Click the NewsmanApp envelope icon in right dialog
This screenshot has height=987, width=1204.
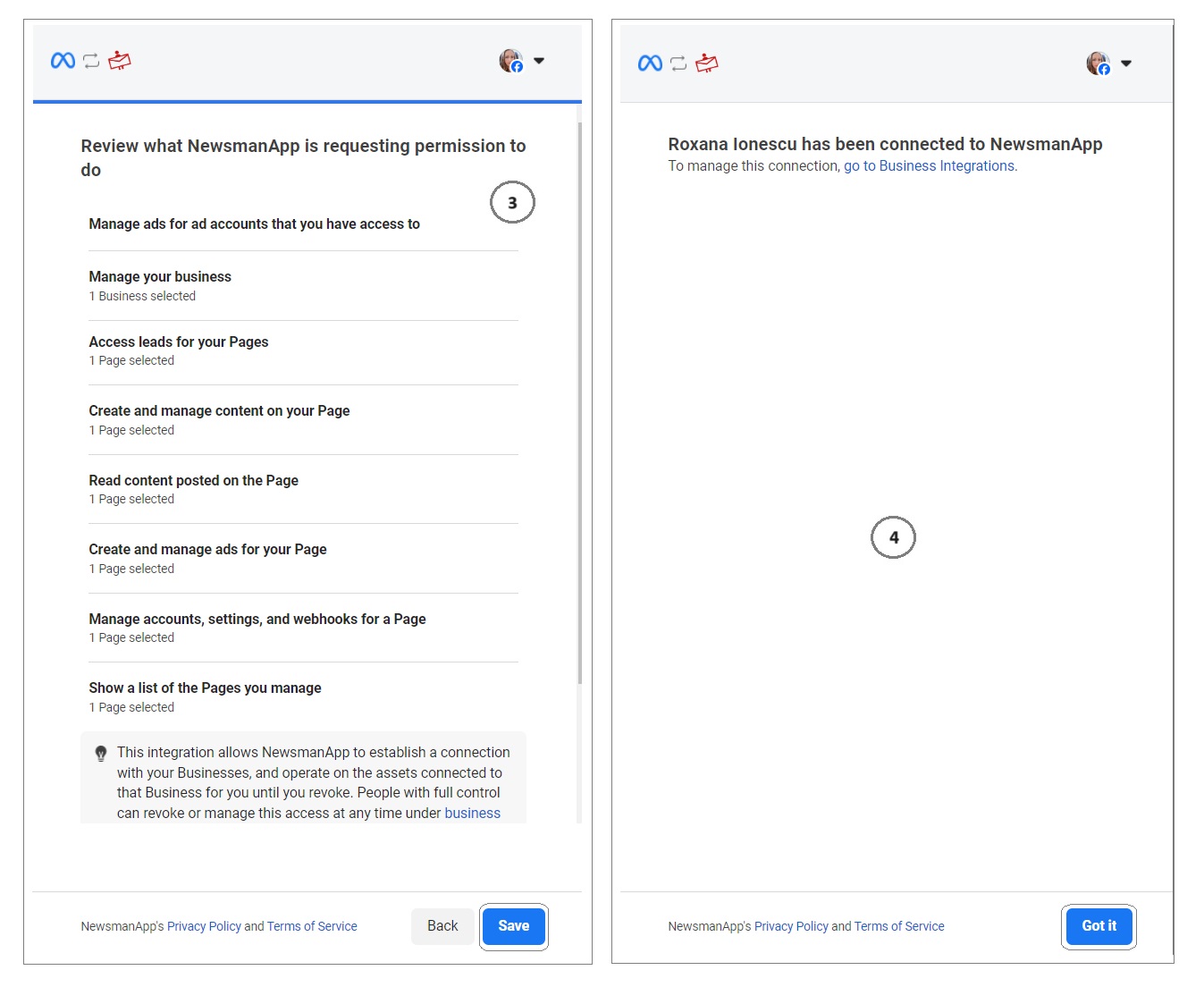(x=707, y=63)
